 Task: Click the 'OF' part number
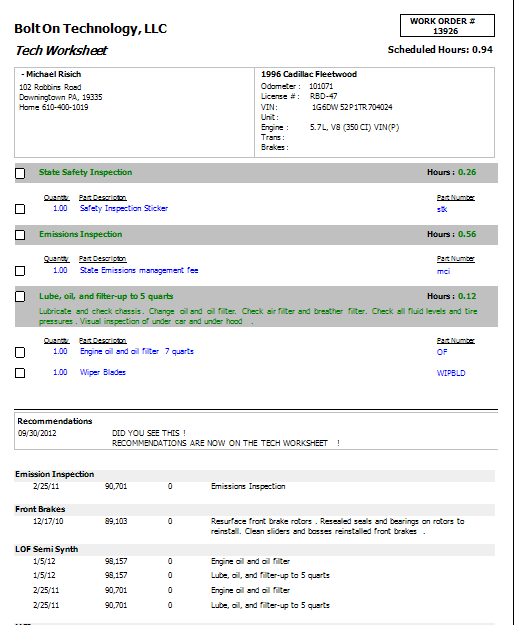[x=442, y=352]
